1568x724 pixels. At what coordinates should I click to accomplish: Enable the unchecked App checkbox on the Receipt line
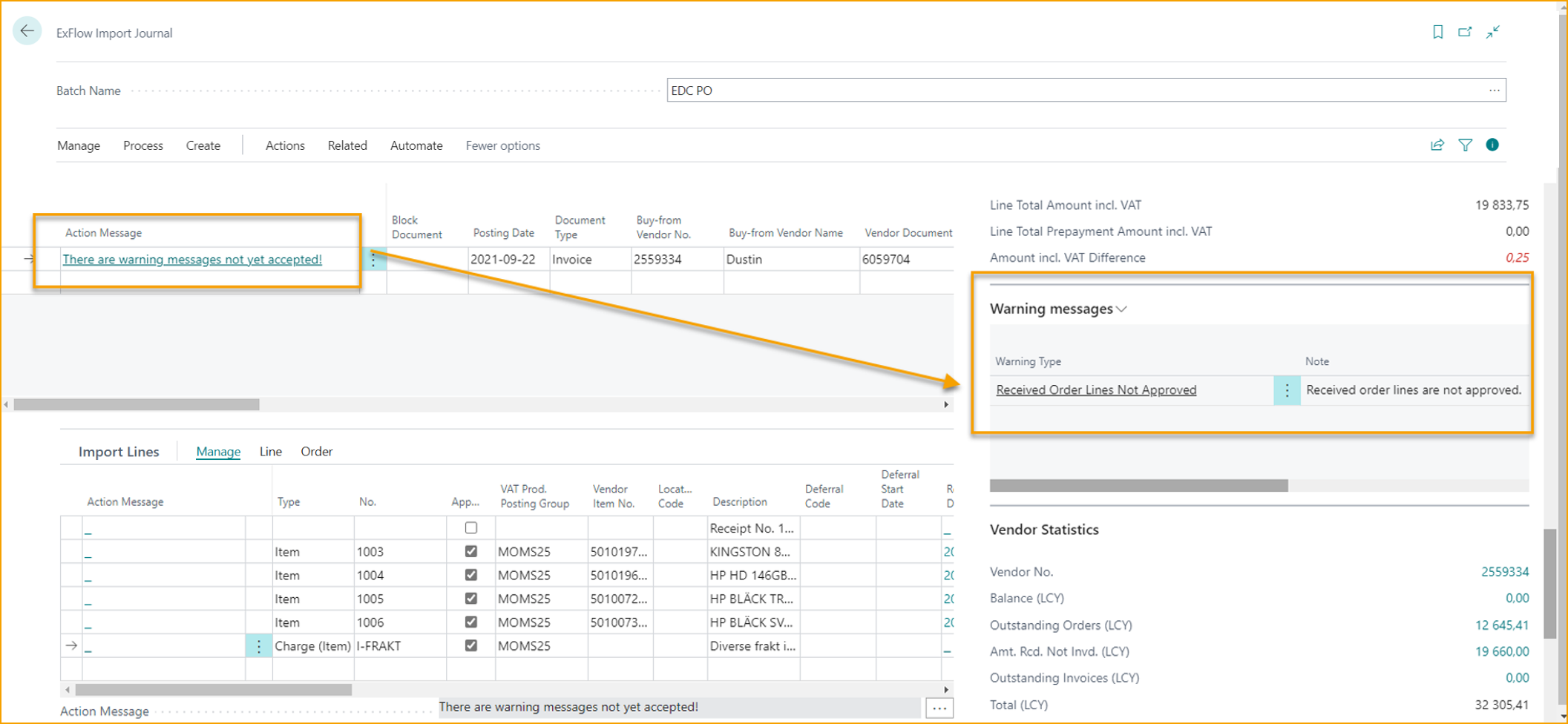point(471,527)
